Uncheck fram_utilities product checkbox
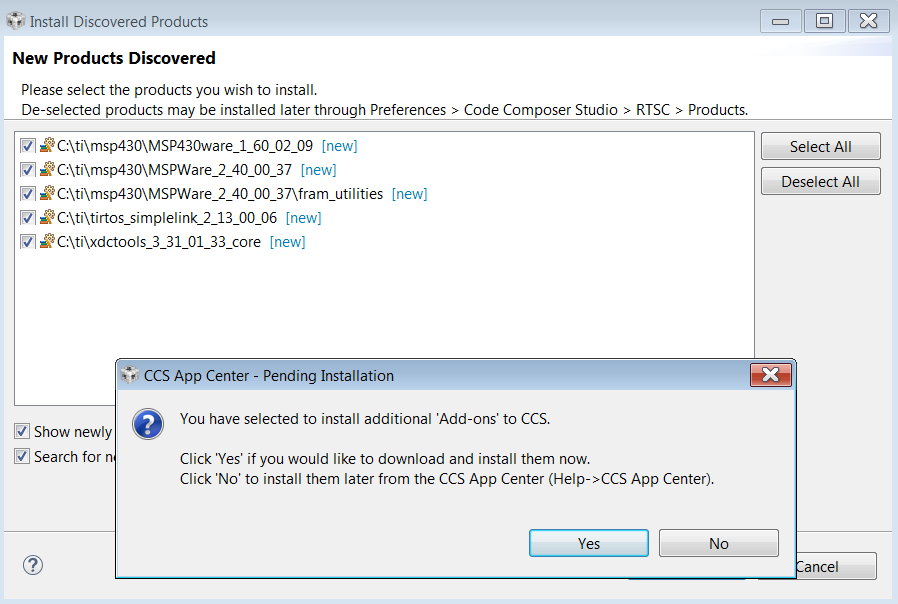 (x=27, y=194)
